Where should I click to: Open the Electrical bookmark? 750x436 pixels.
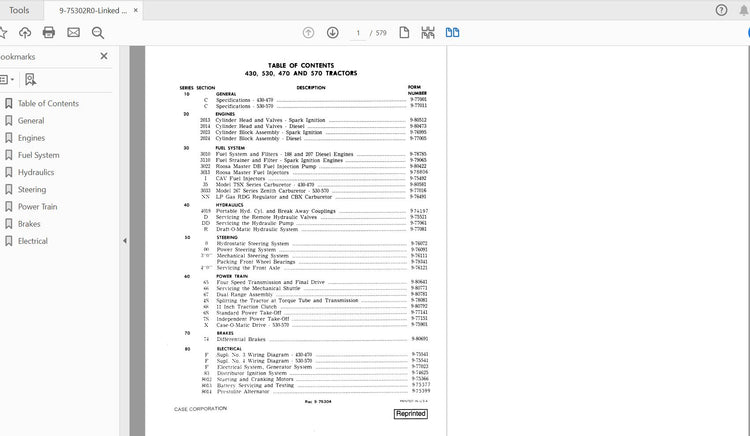click(x=33, y=241)
